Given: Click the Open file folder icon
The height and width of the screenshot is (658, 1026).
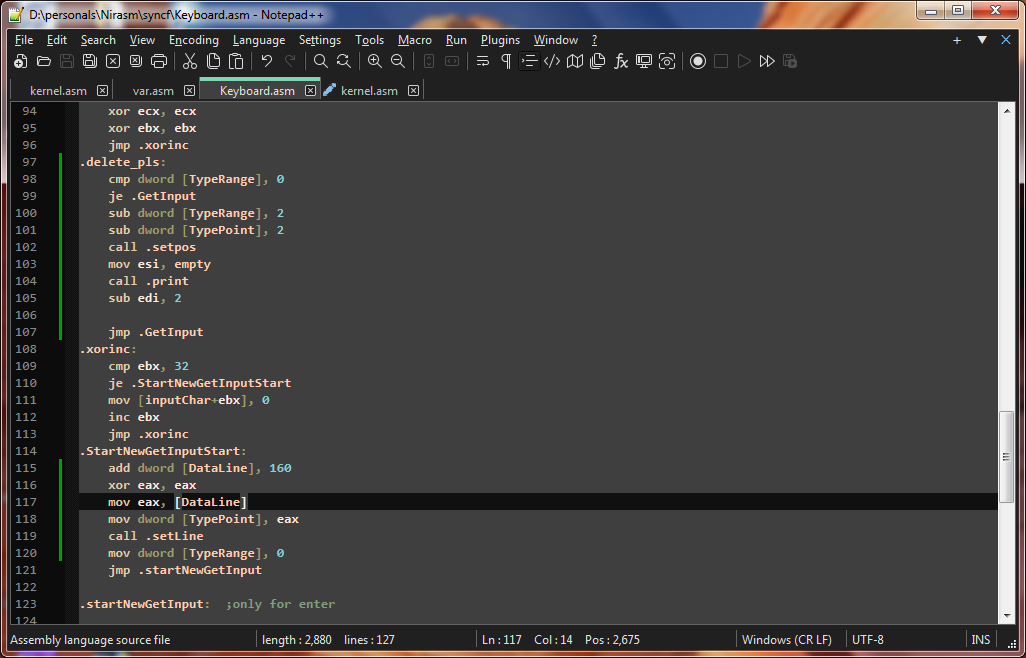Looking at the screenshot, I should click(44, 61).
